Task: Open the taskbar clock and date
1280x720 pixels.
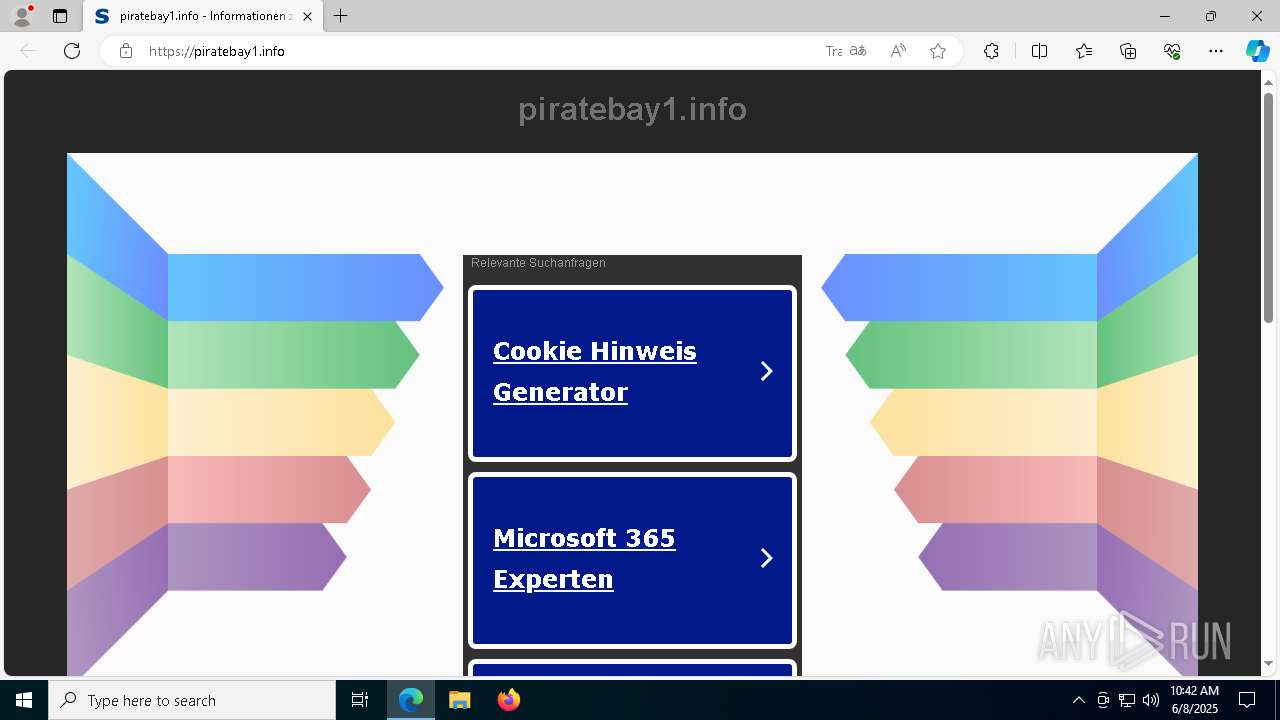Action: pos(1194,700)
